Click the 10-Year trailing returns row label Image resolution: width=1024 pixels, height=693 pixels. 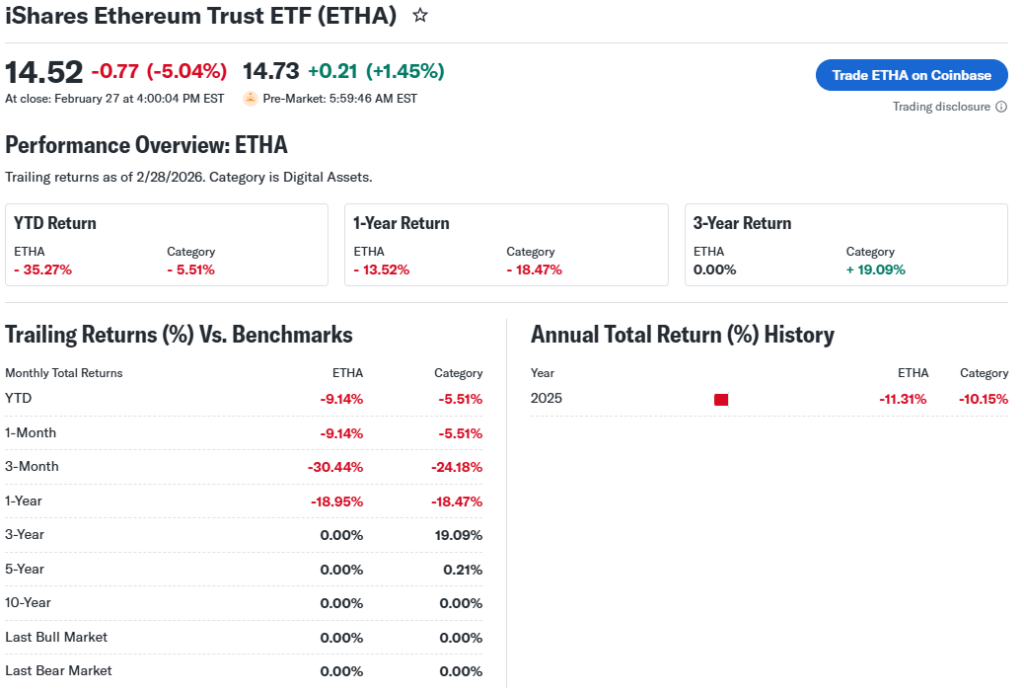[x=28, y=603]
